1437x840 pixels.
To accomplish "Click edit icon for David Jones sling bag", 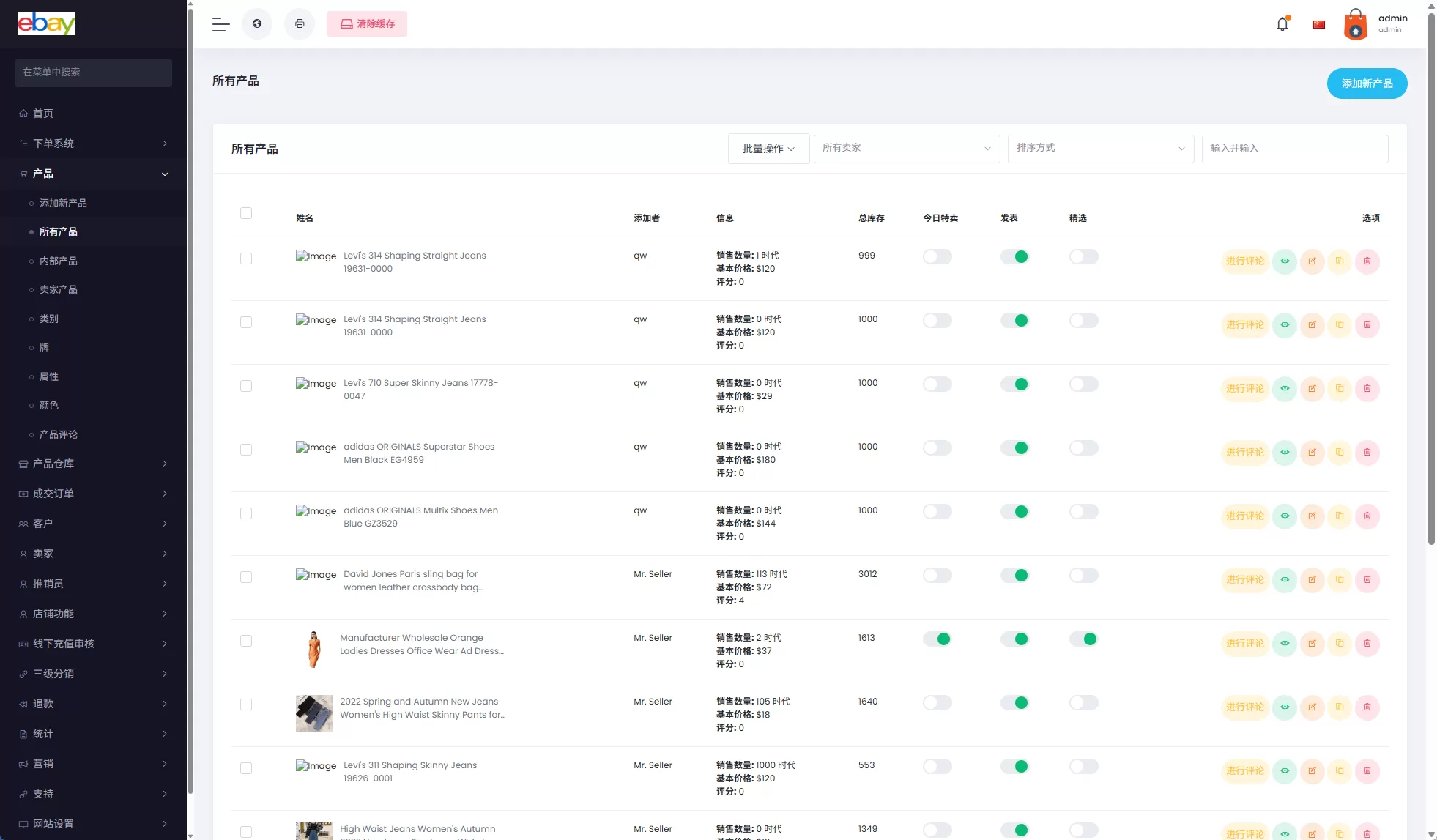I will (1312, 580).
